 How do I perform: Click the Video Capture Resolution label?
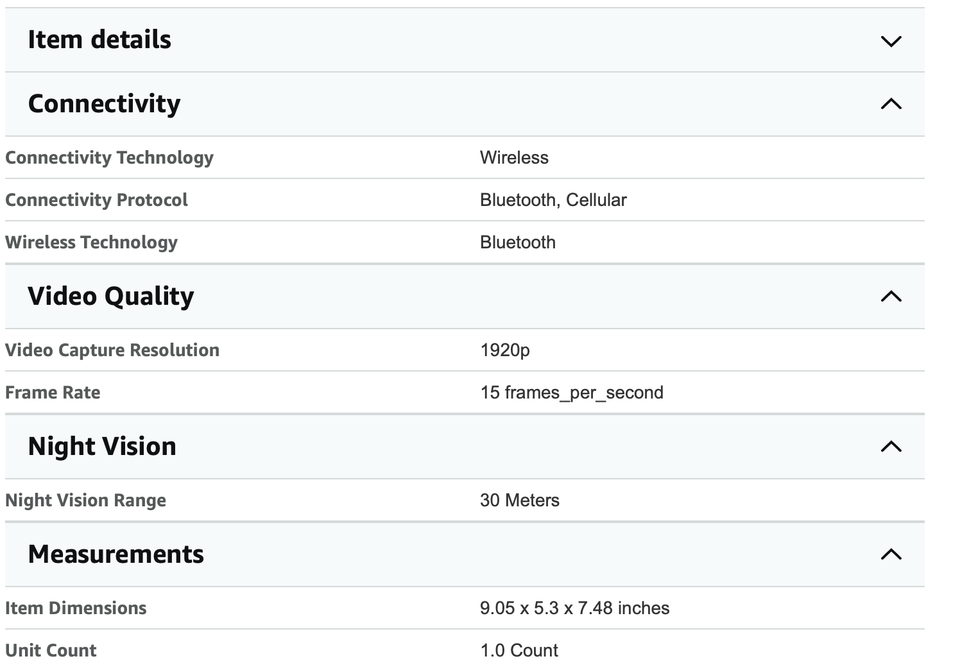pos(112,350)
